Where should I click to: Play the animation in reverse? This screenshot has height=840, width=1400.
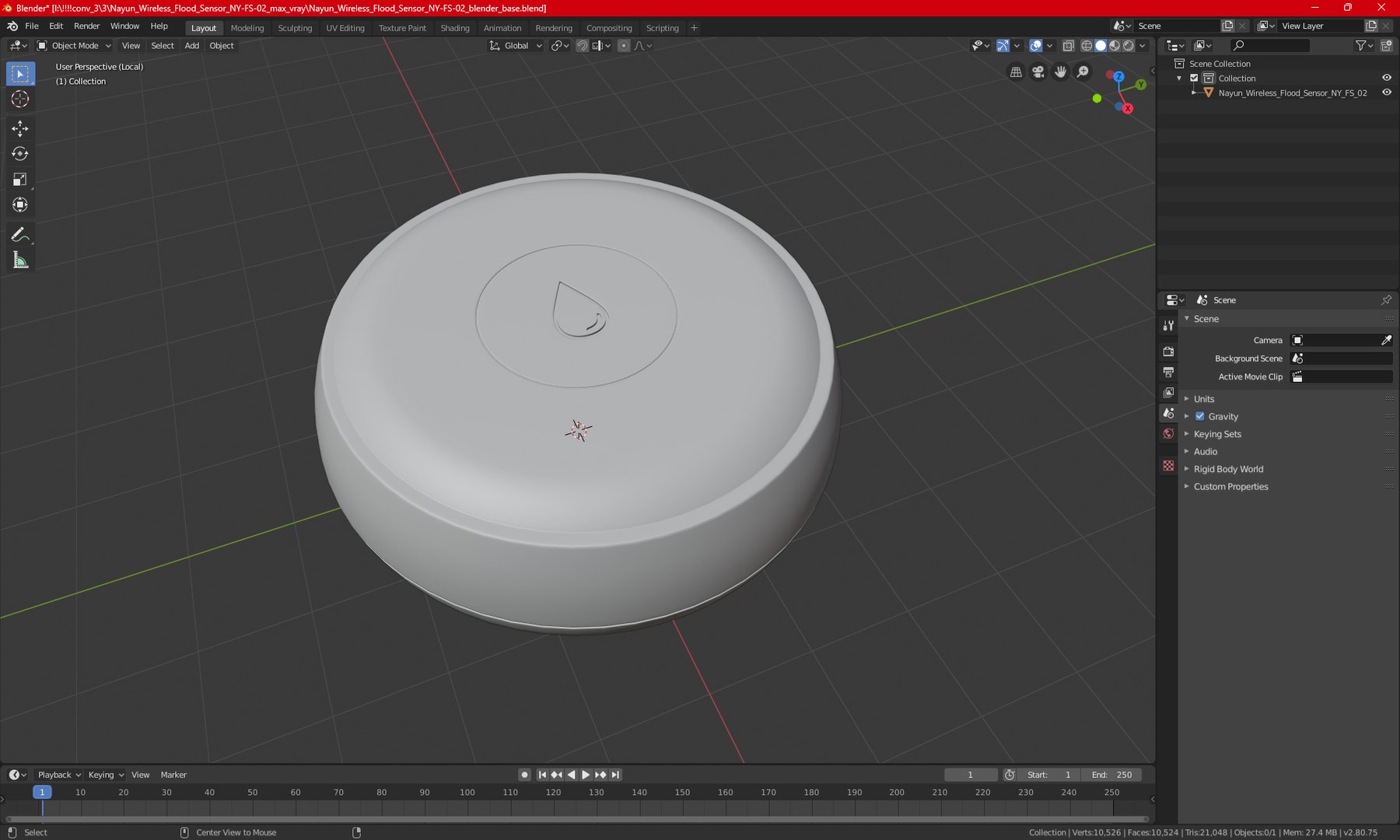click(x=571, y=775)
